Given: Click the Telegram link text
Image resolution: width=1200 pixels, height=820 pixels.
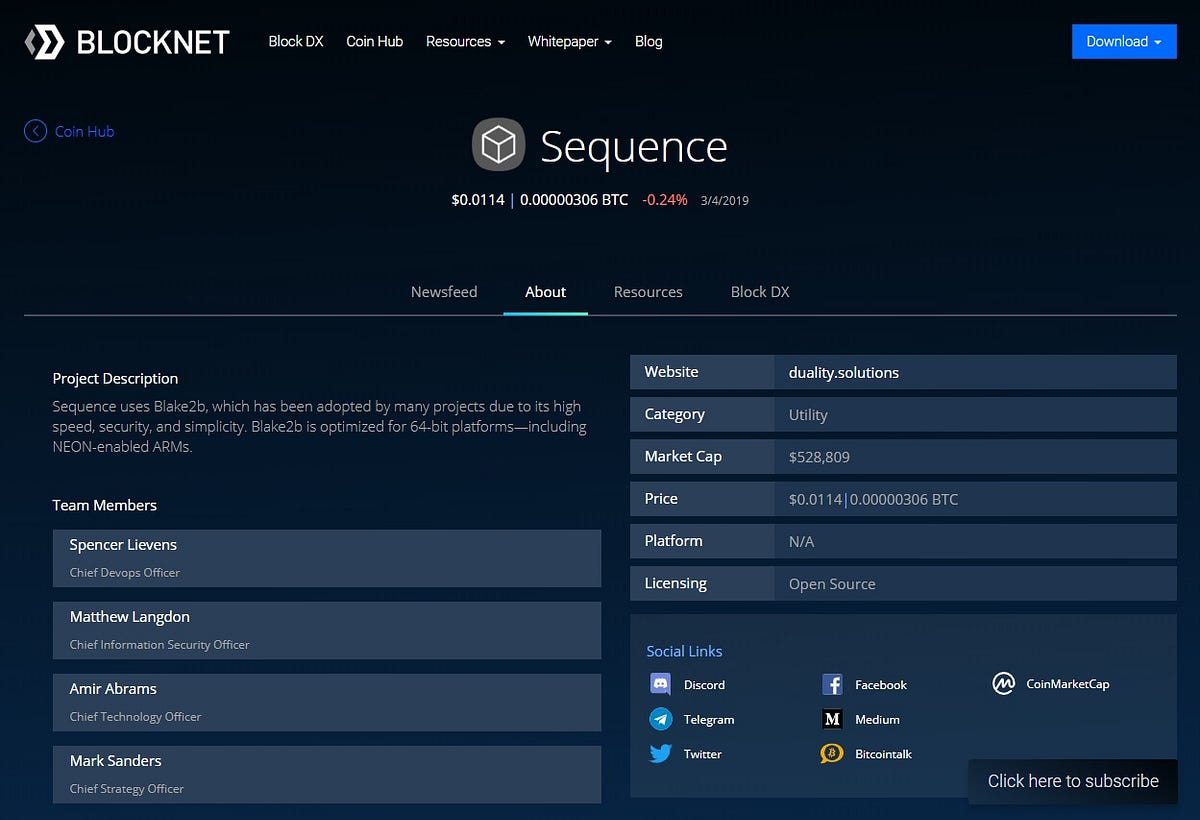Looking at the screenshot, I should pos(709,720).
